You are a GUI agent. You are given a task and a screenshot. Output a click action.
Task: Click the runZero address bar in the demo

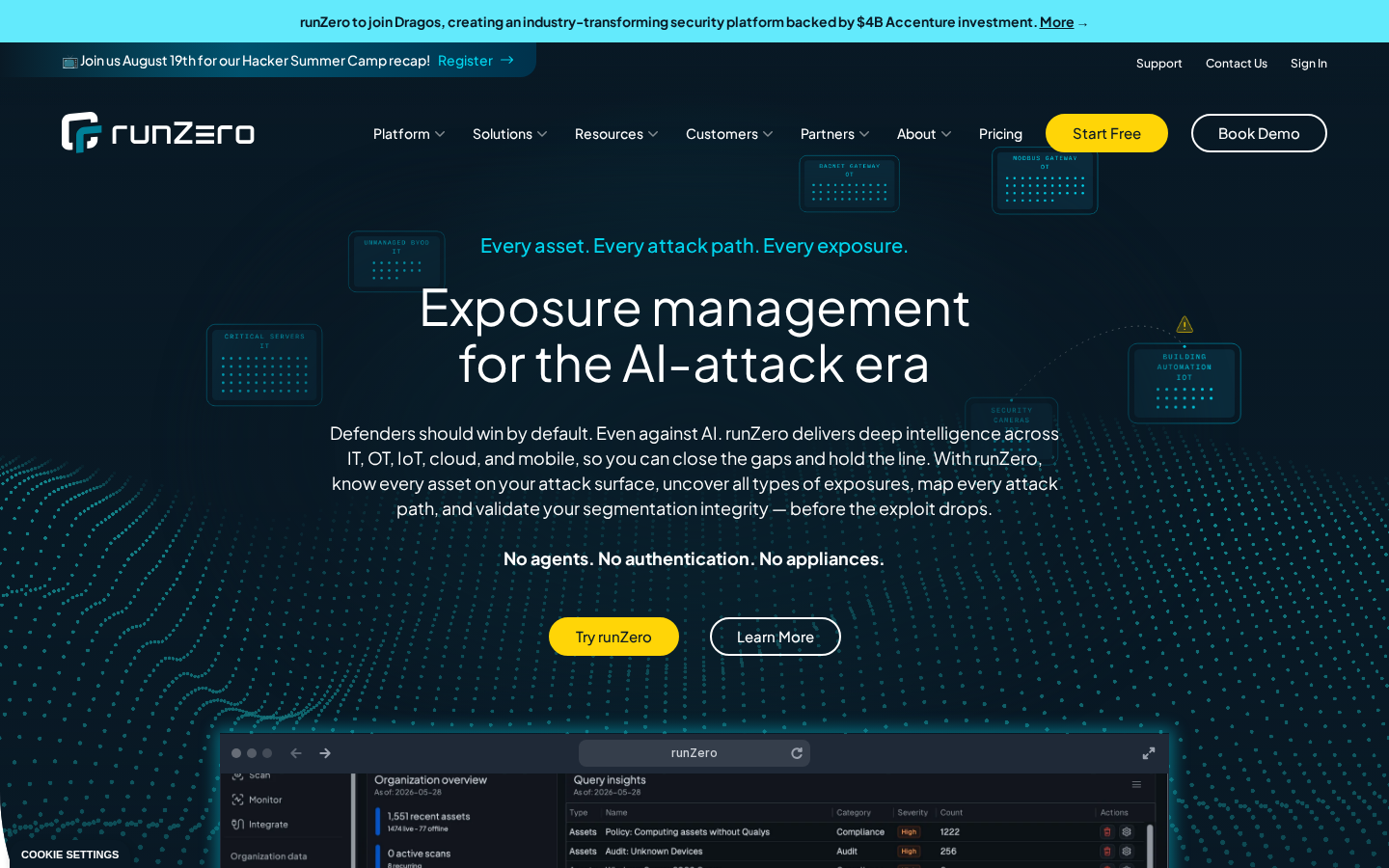(x=694, y=753)
